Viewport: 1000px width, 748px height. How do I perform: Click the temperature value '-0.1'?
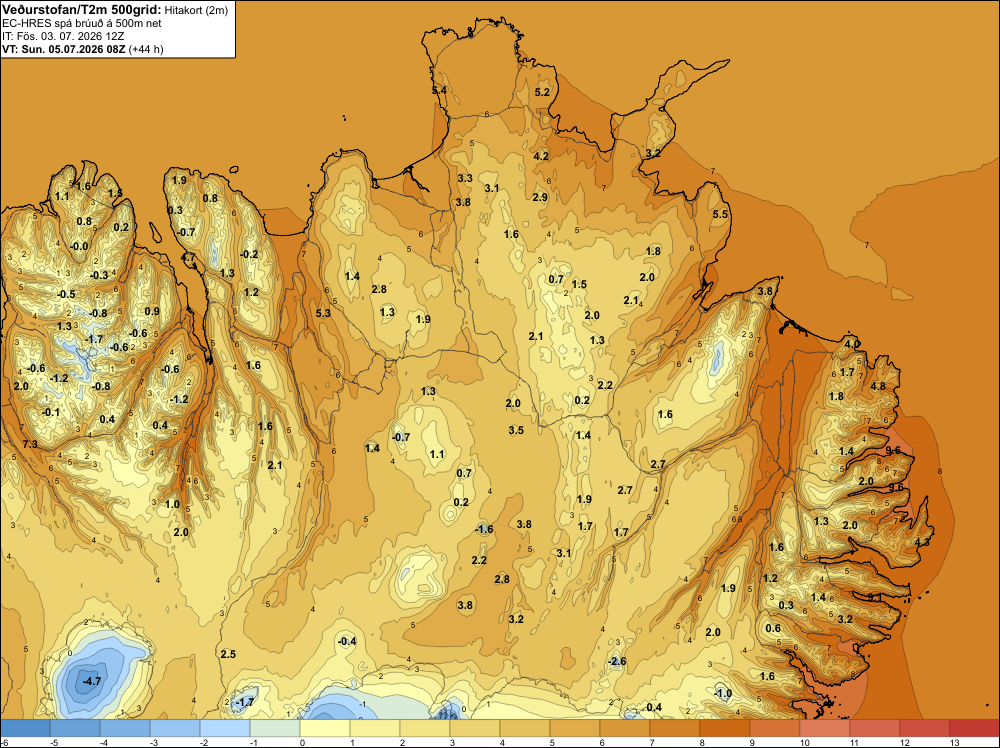click(x=50, y=413)
